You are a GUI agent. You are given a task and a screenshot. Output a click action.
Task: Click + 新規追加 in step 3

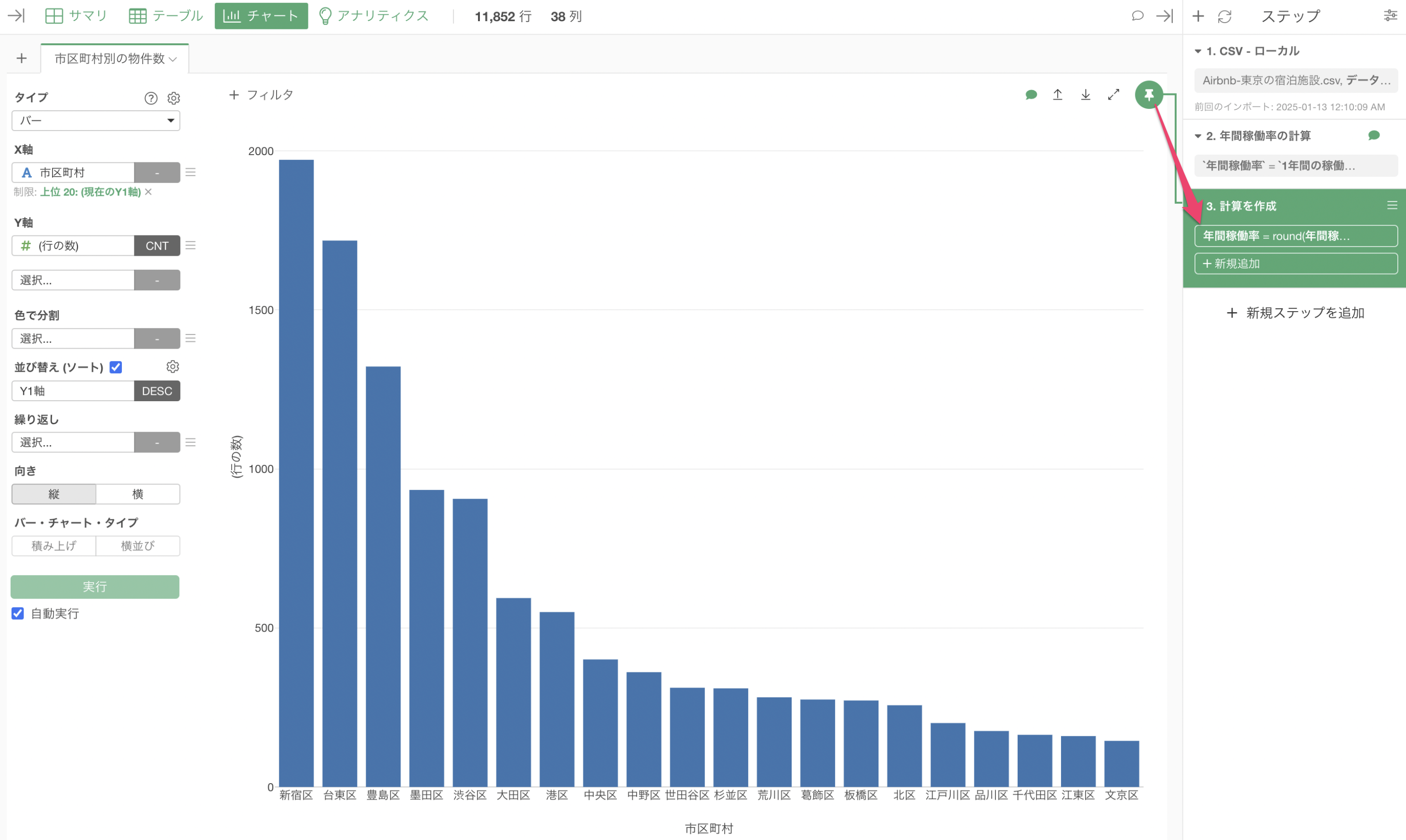click(1296, 264)
